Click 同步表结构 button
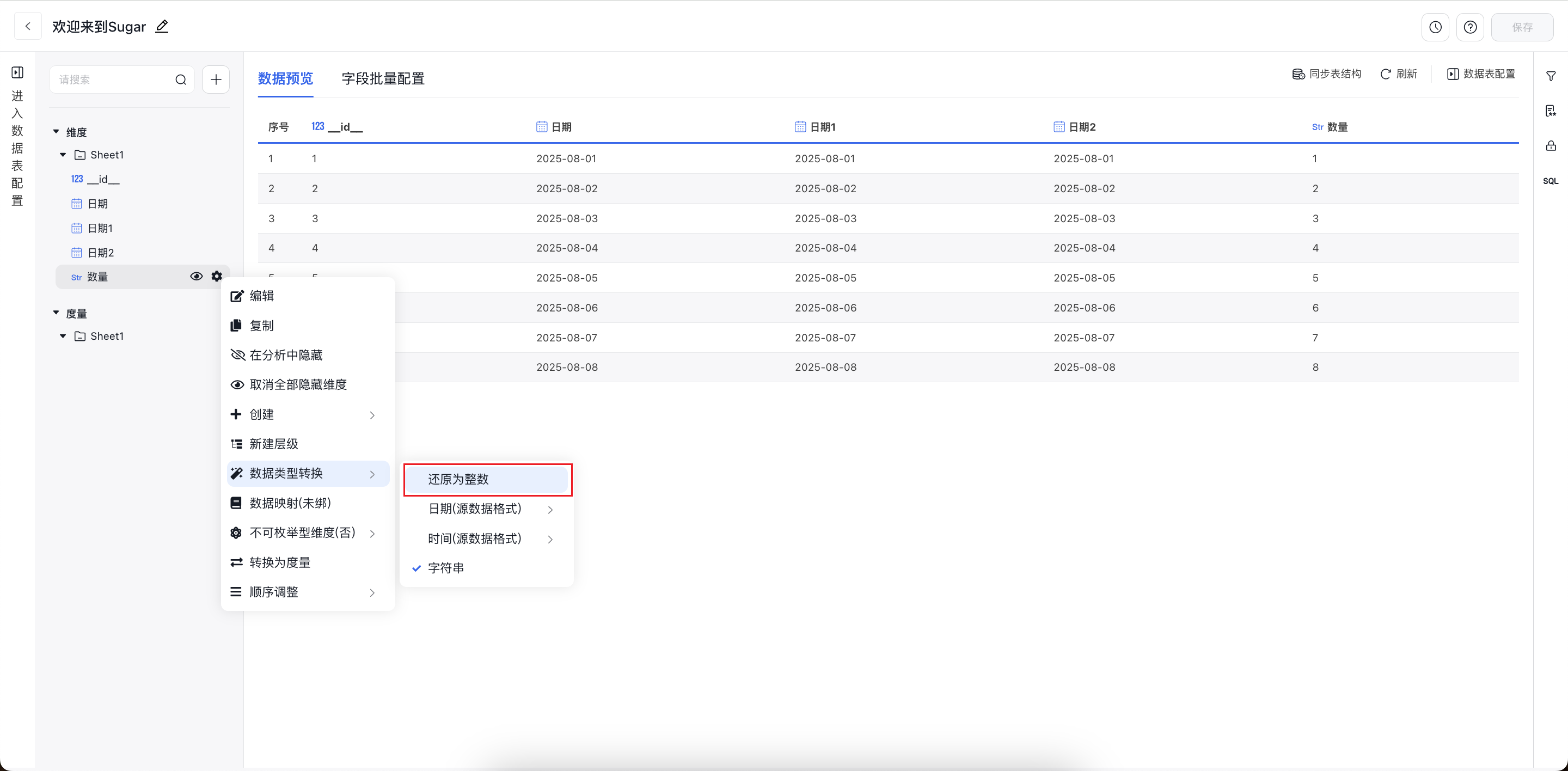Viewport: 1568px width, 771px height. tap(1327, 74)
